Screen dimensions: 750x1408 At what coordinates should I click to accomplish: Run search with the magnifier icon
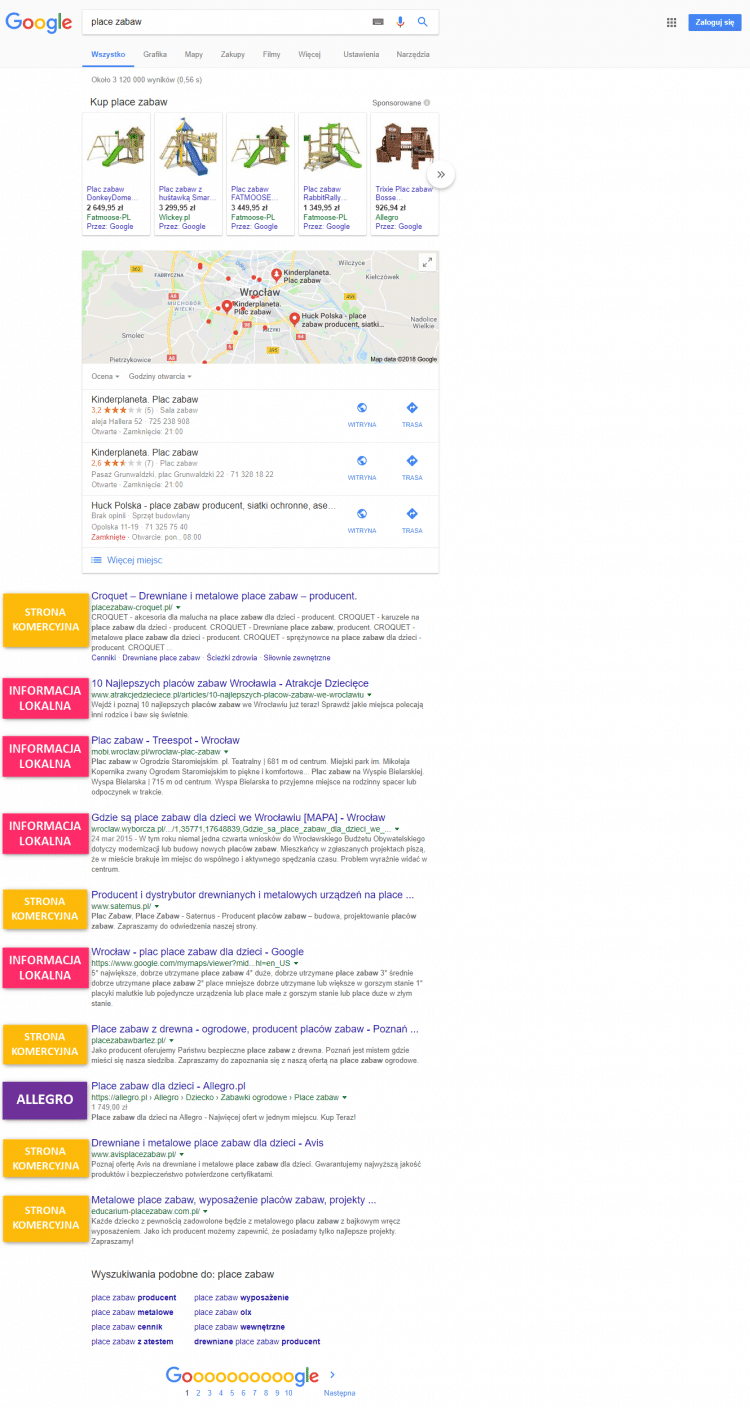point(422,21)
